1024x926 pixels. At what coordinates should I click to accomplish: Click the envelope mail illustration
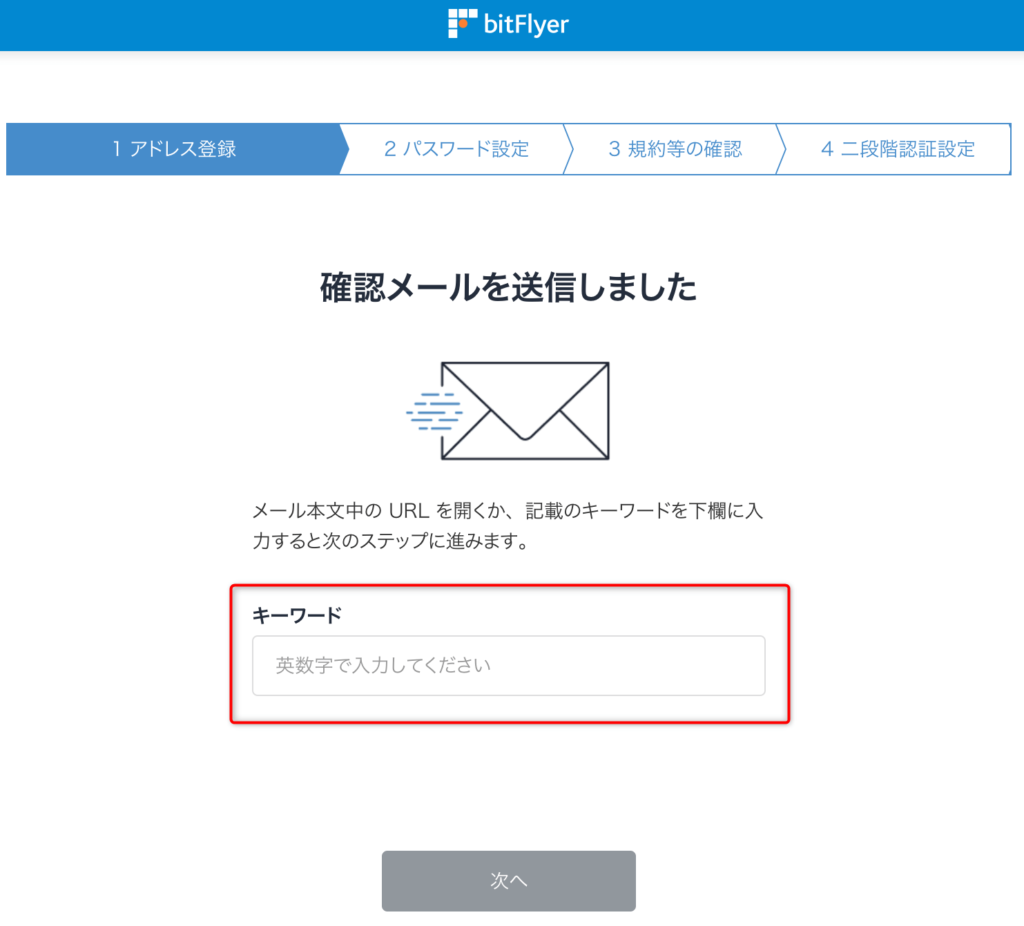pos(525,411)
